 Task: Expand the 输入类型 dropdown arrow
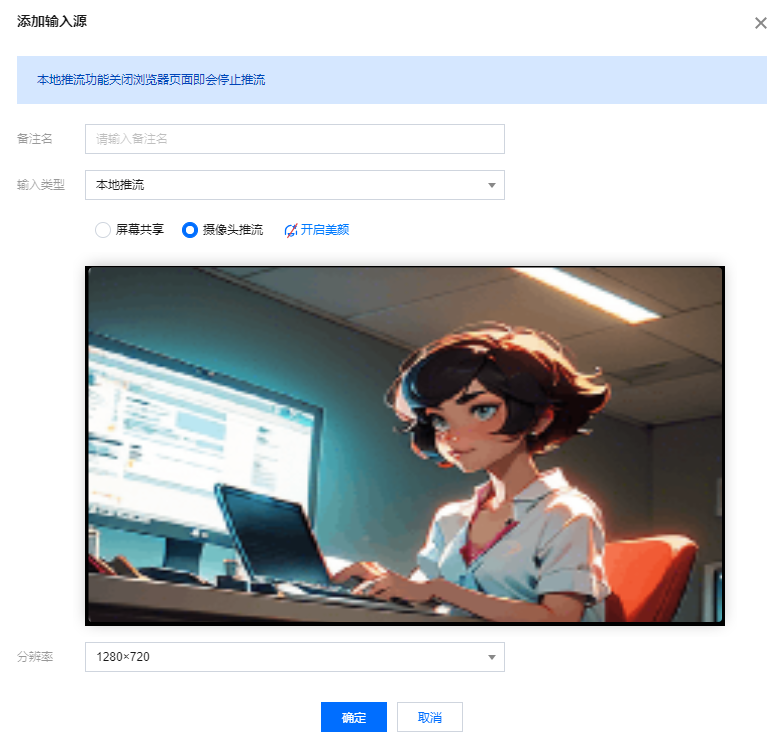pyautogui.click(x=492, y=185)
